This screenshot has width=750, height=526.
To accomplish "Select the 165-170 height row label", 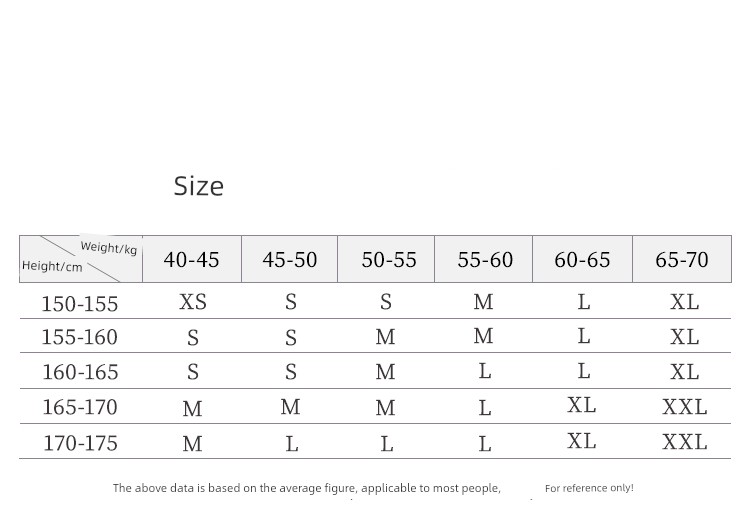I will pyautogui.click(x=80, y=407).
